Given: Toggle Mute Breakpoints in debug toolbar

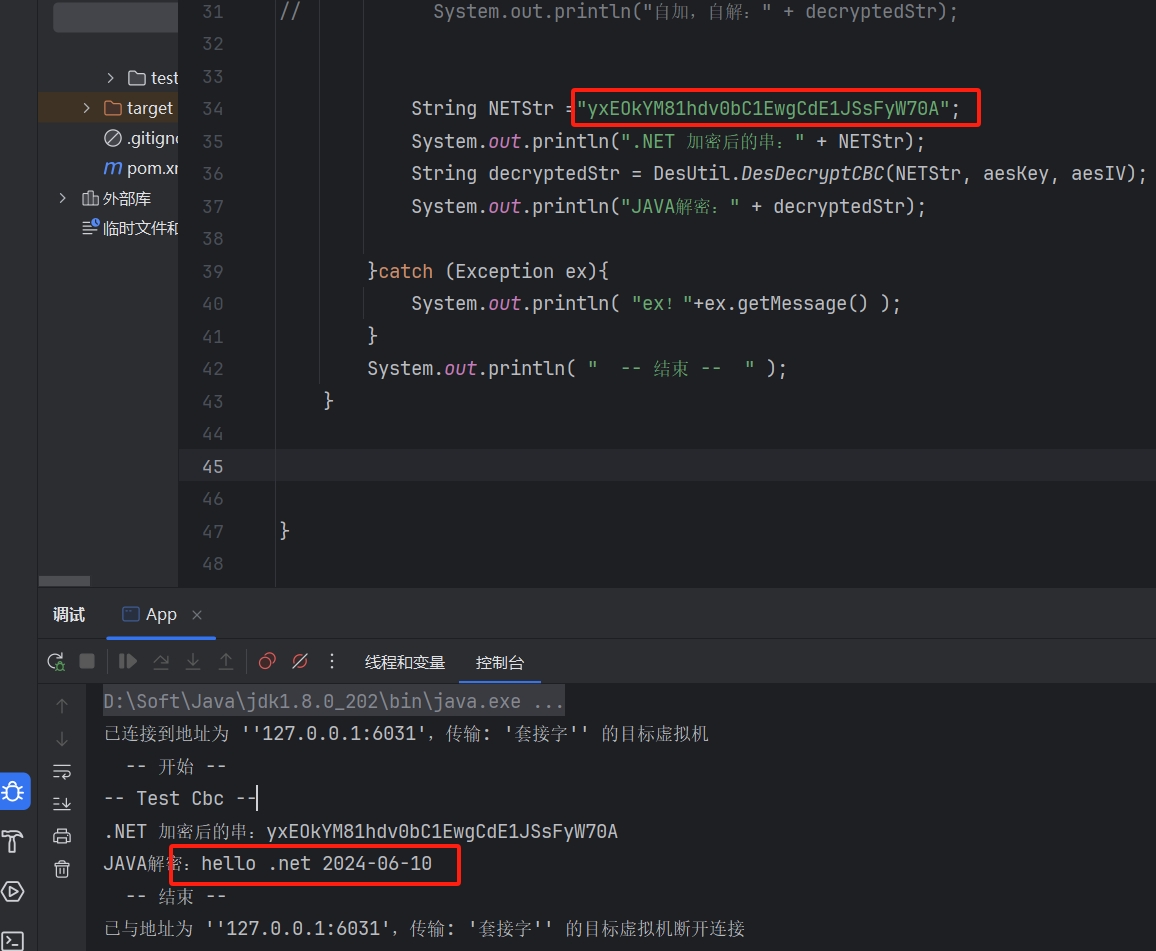Looking at the screenshot, I should [299, 661].
